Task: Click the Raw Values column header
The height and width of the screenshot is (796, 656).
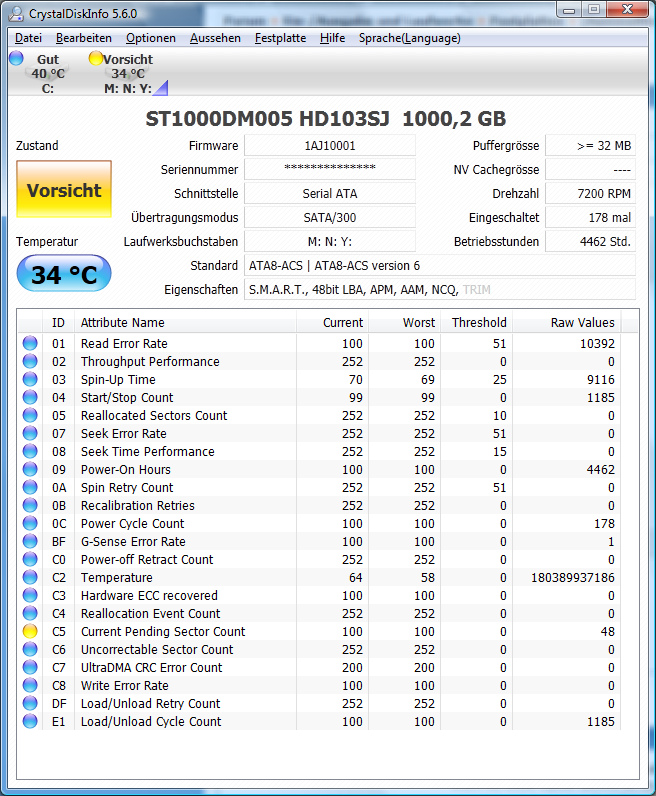Action: (x=567, y=323)
